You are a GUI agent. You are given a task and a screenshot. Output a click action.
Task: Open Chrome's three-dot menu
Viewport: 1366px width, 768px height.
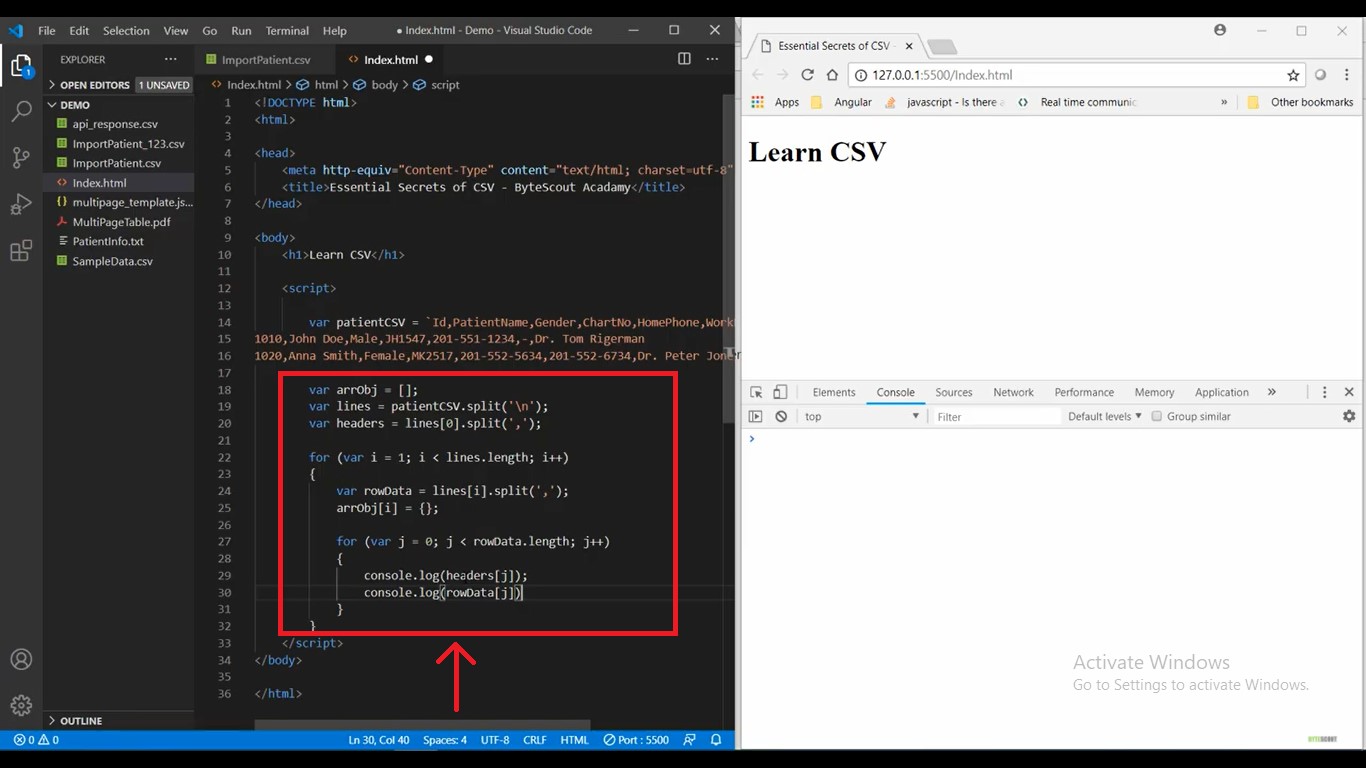coord(1345,75)
